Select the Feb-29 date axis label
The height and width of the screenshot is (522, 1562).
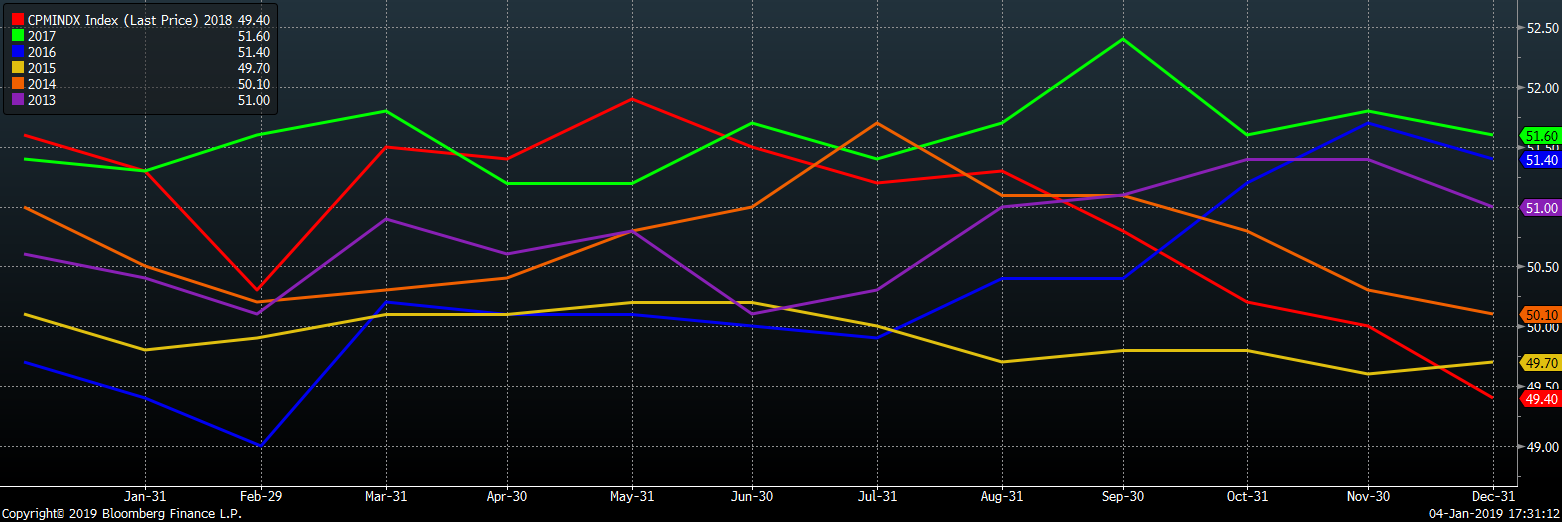coord(261,495)
